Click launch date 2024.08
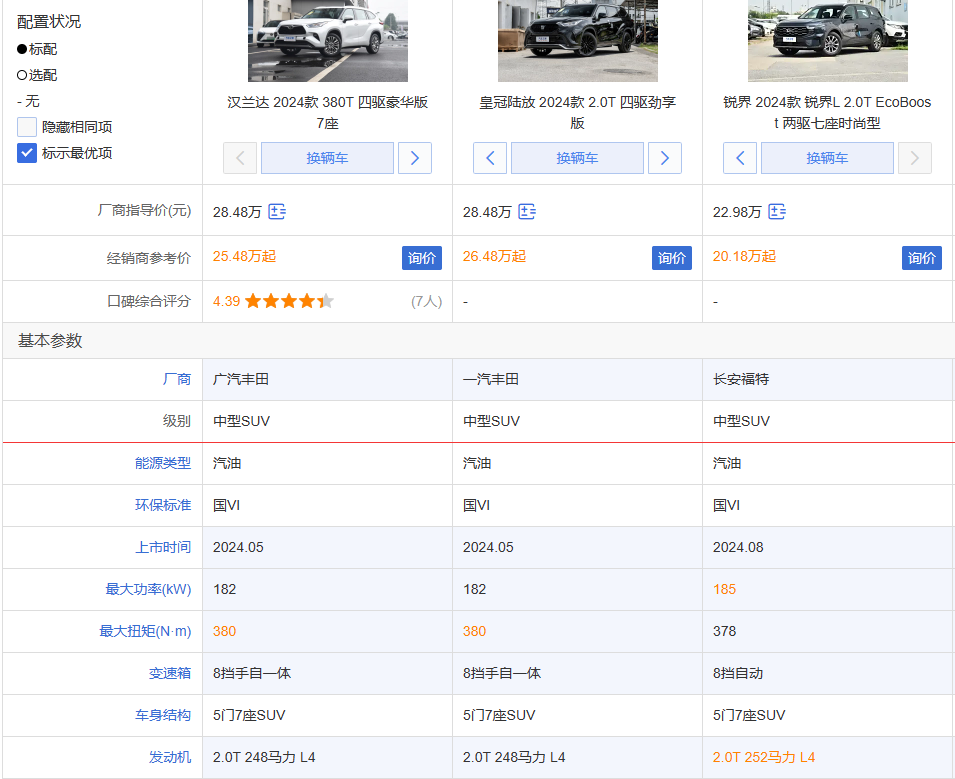The image size is (955, 779). [738, 547]
